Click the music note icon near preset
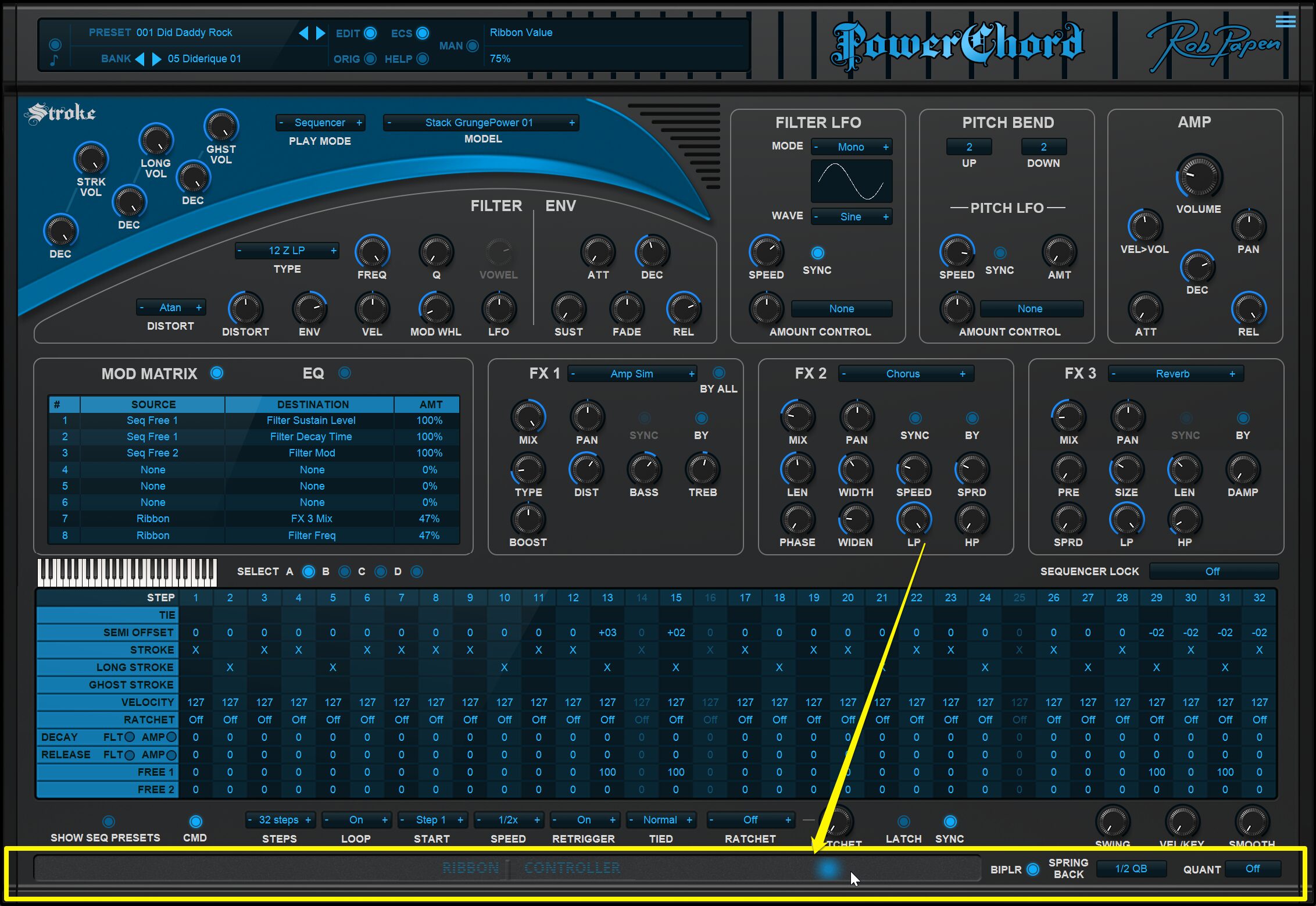 tap(54, 60)
